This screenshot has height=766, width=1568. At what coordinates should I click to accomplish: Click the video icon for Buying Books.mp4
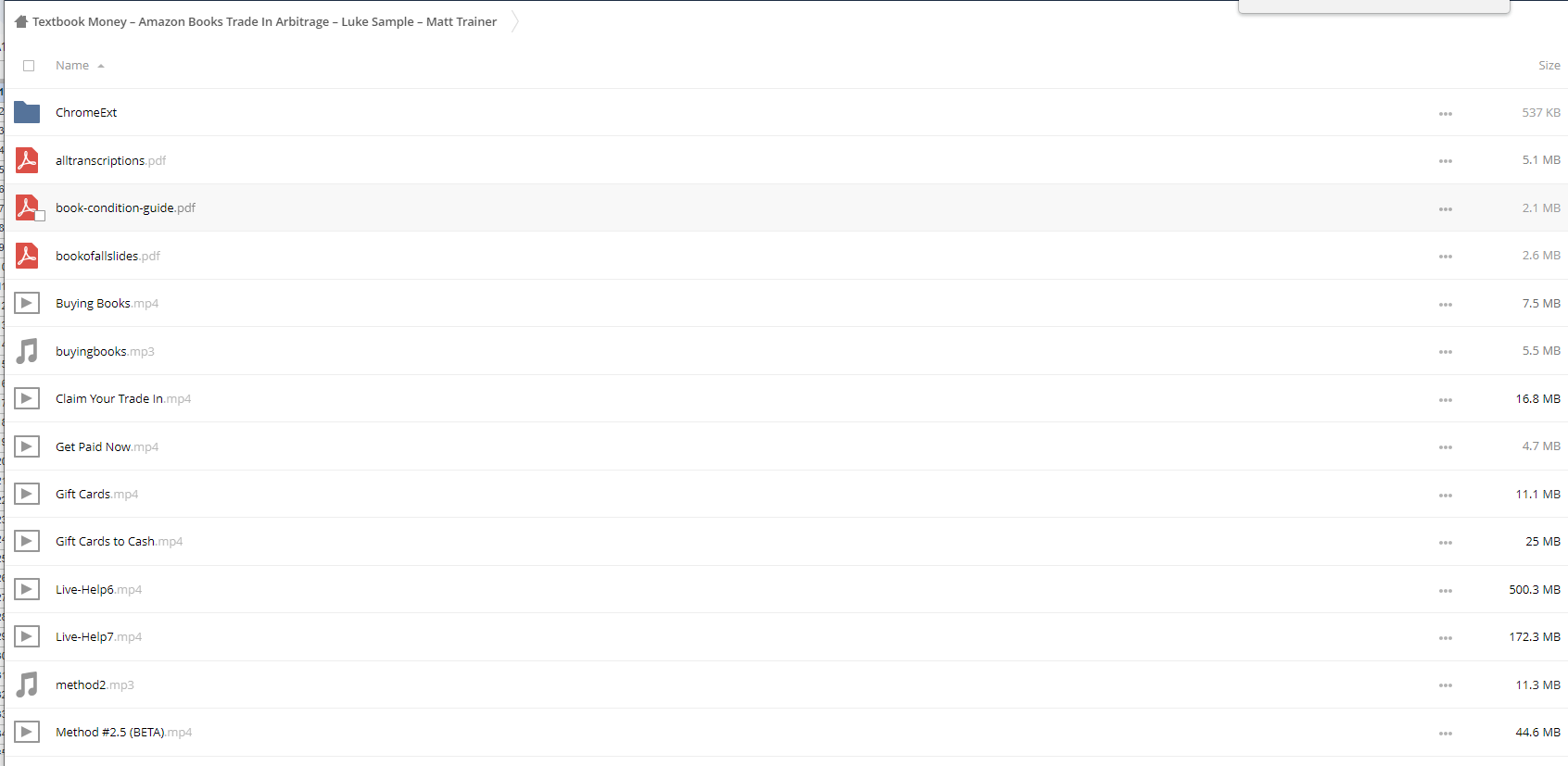pos(27,303)
